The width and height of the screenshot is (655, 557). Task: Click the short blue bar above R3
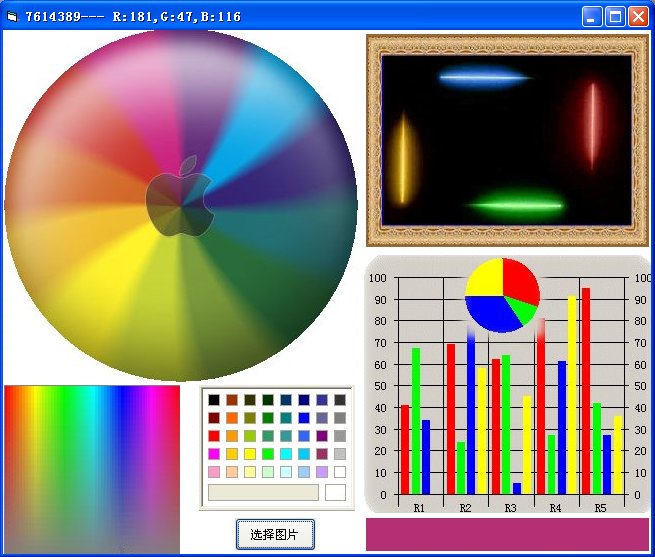pyautogui.click(x=517, y=488)
